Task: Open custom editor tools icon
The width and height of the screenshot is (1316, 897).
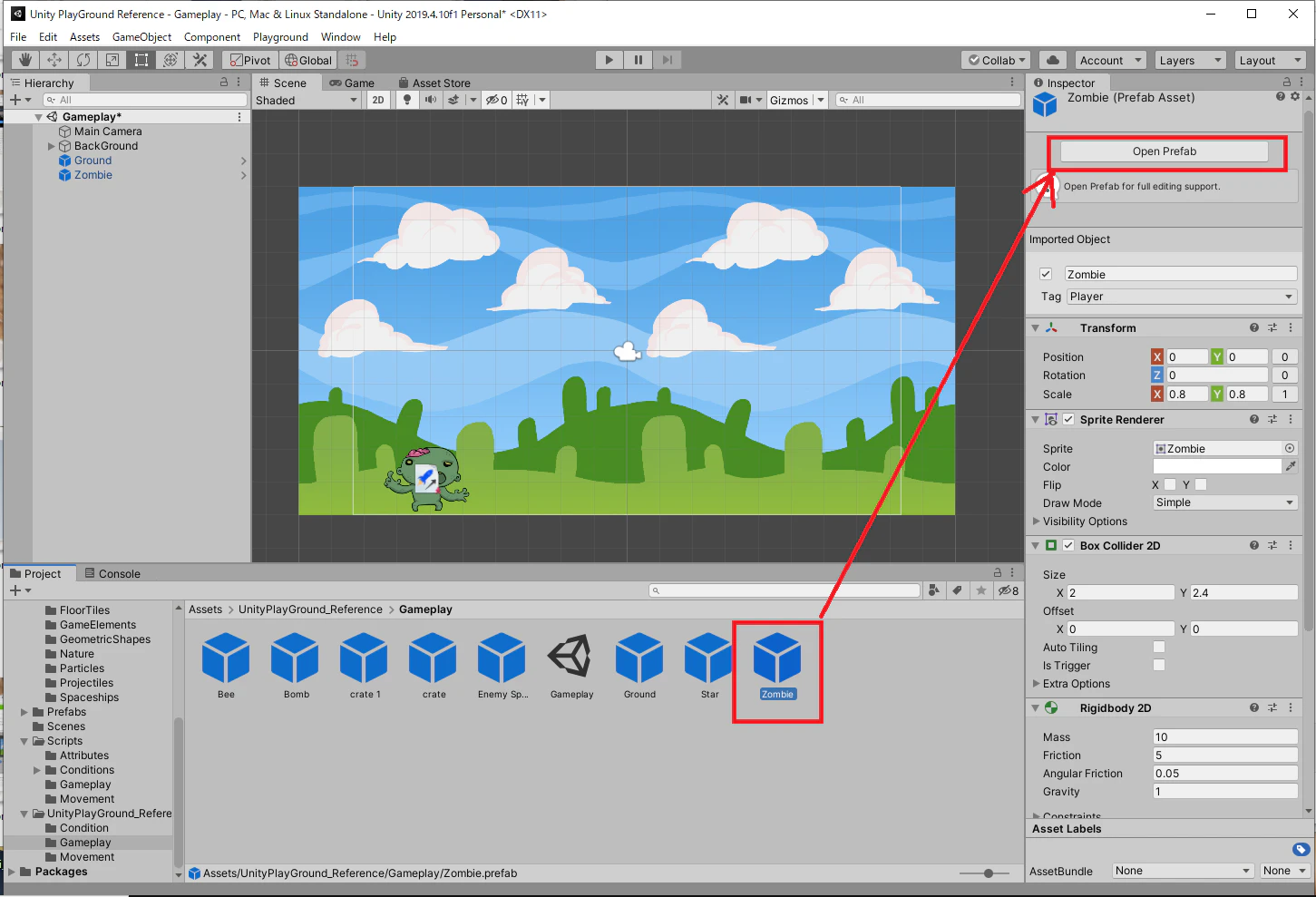Action: tap(200, 60)
